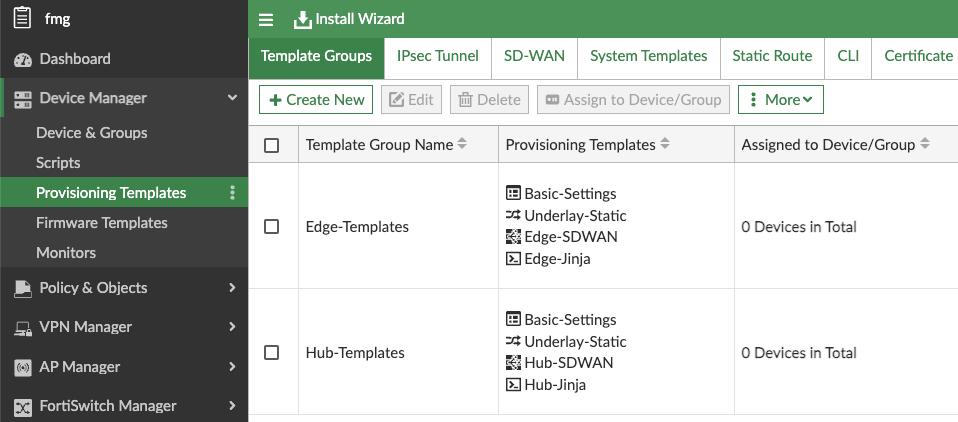Click Assign to Device/Group button
The height and width of the screenshot is (422, 958).
(634, 100)
